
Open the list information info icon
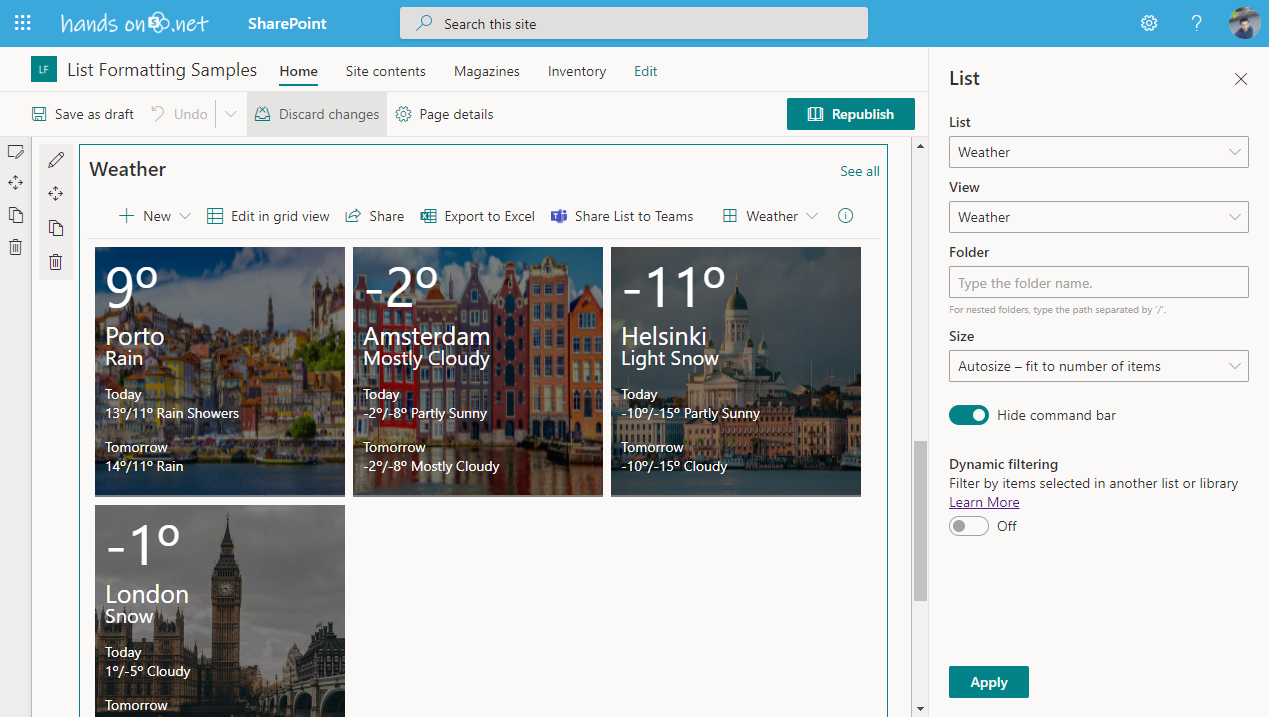point(845,216)
